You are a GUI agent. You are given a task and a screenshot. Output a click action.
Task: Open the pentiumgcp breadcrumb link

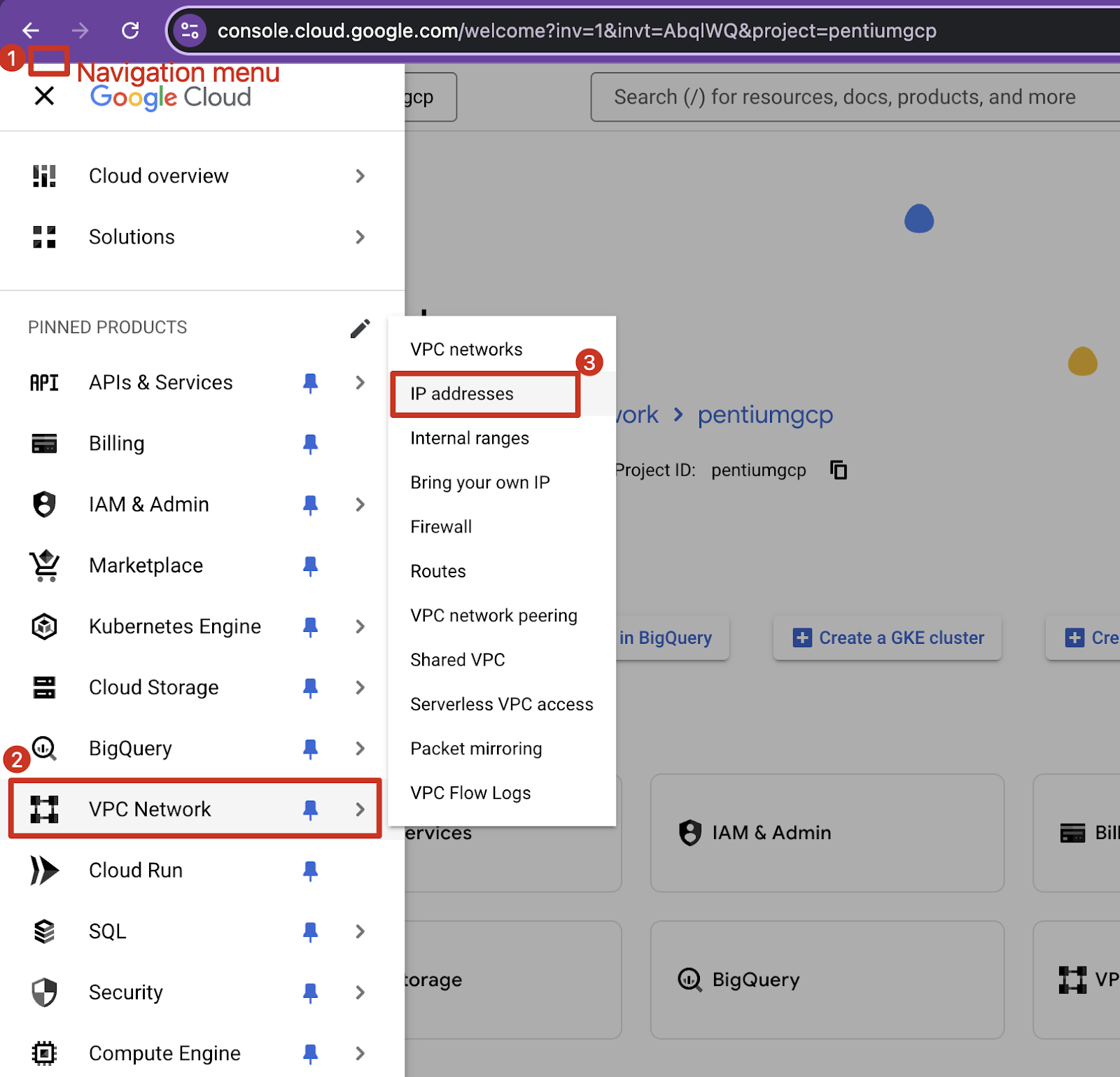pos(765,415)
